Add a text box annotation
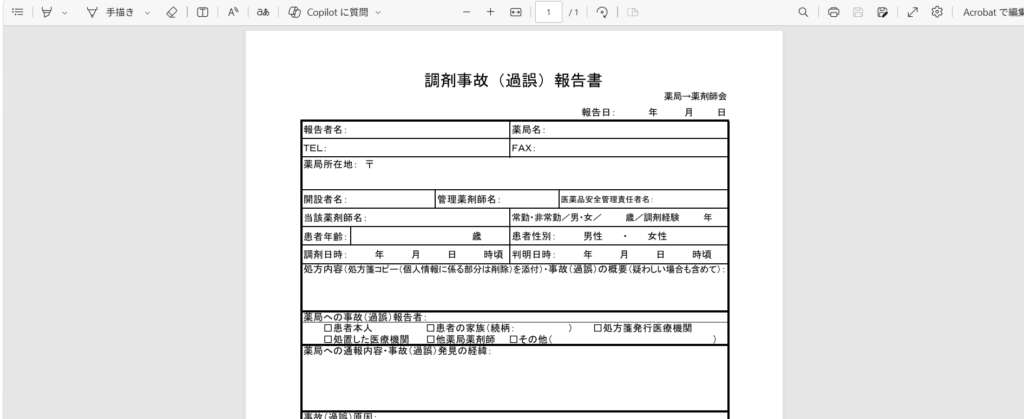 pyautogui.click(x=202, y=12)
